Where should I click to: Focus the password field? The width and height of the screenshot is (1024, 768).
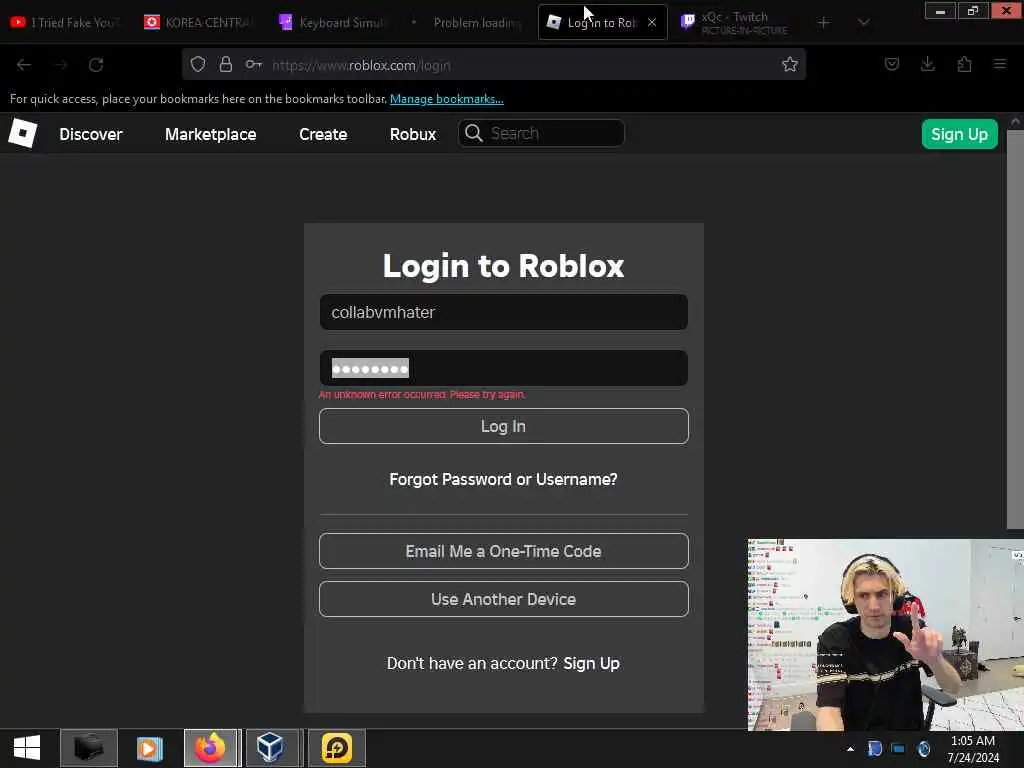pyautogui.click(x=504, y=368)
